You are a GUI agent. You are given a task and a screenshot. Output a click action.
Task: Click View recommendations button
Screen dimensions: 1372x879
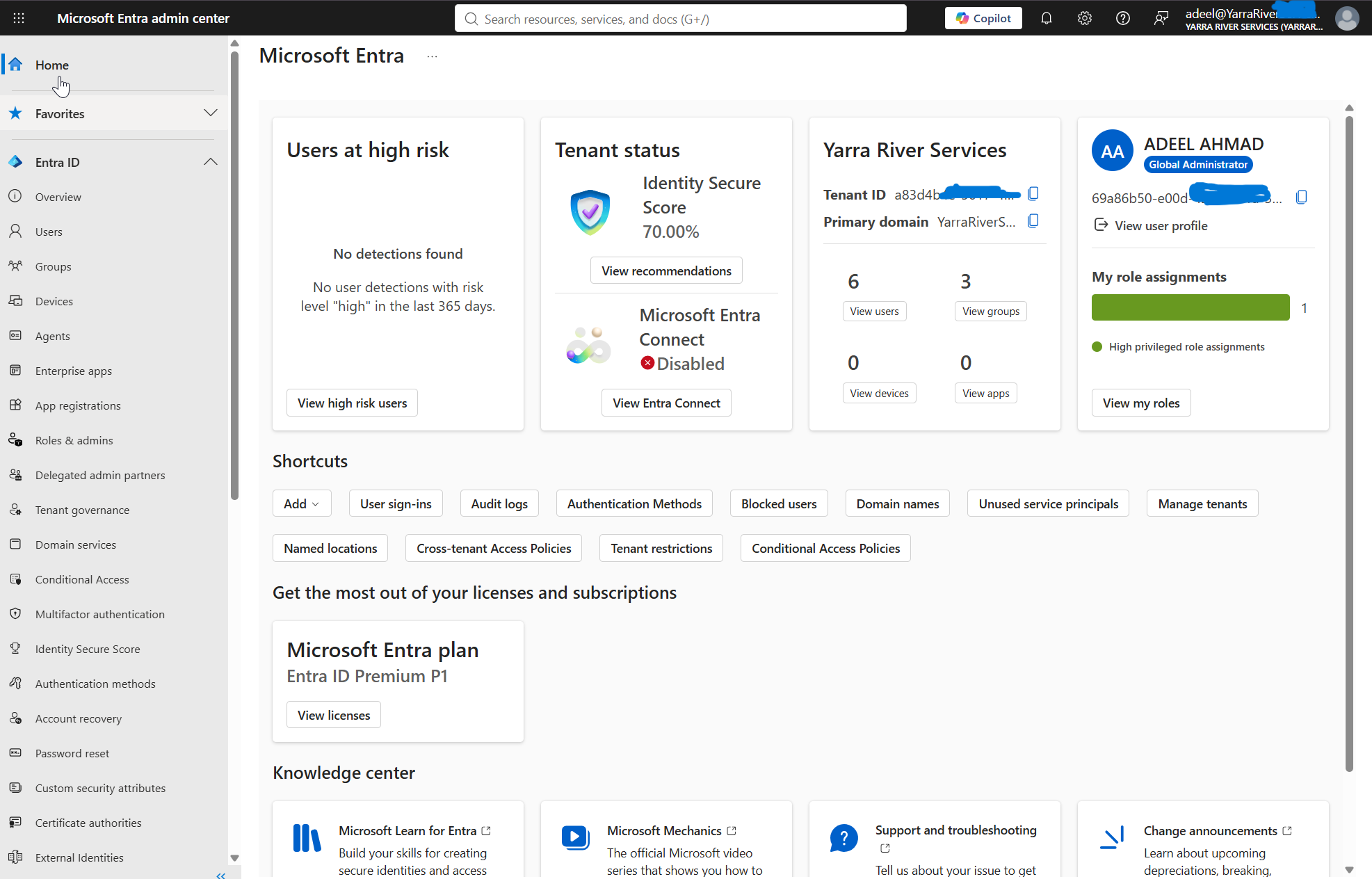(x=666, y=271)
